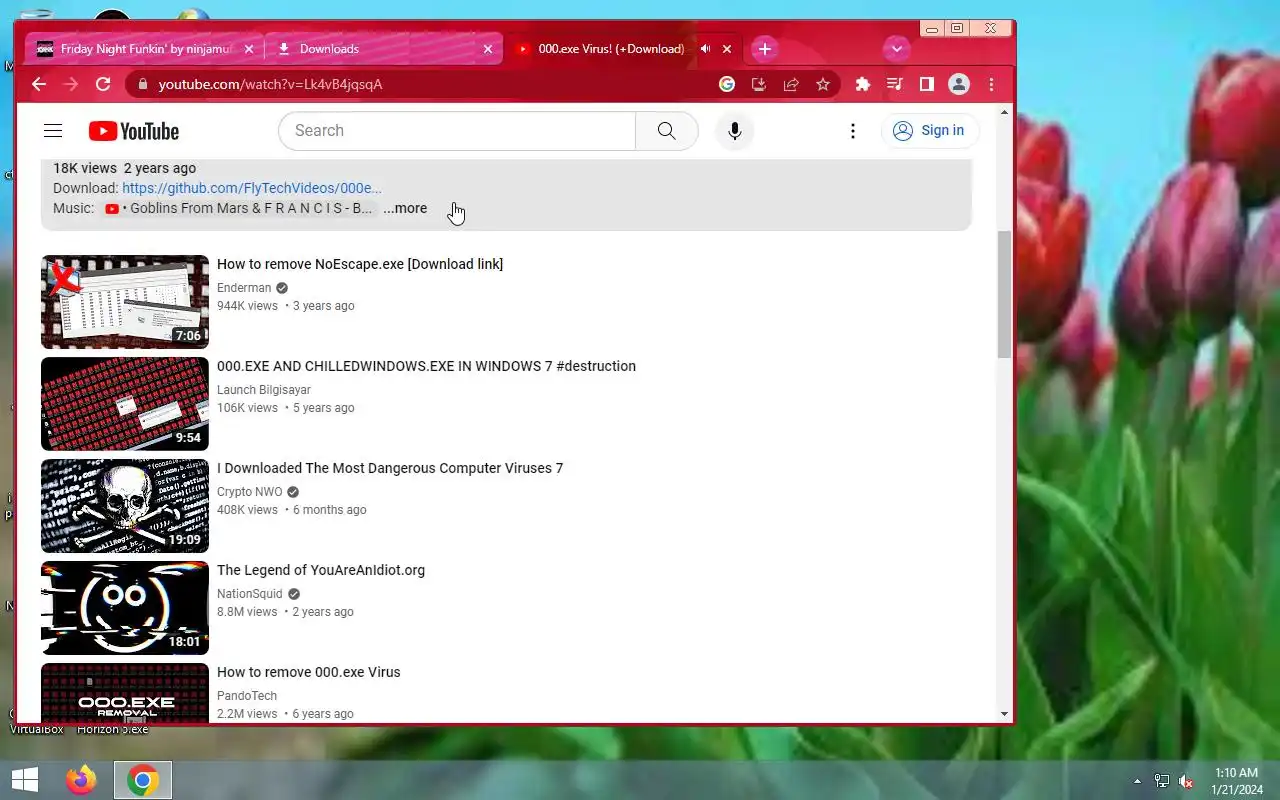Click the page vertical scrollbar thumb
Viewport: 1280px width, 800px height.
point(1005,294)
